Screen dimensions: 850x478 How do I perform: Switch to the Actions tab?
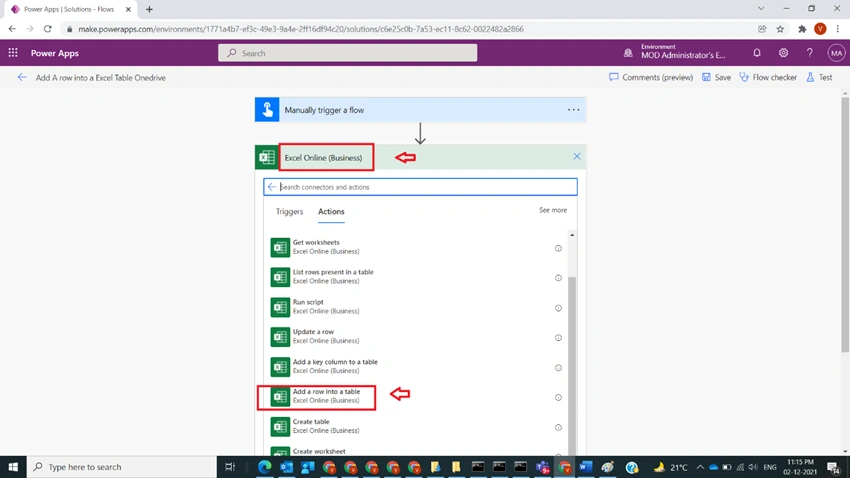[331, 211]
